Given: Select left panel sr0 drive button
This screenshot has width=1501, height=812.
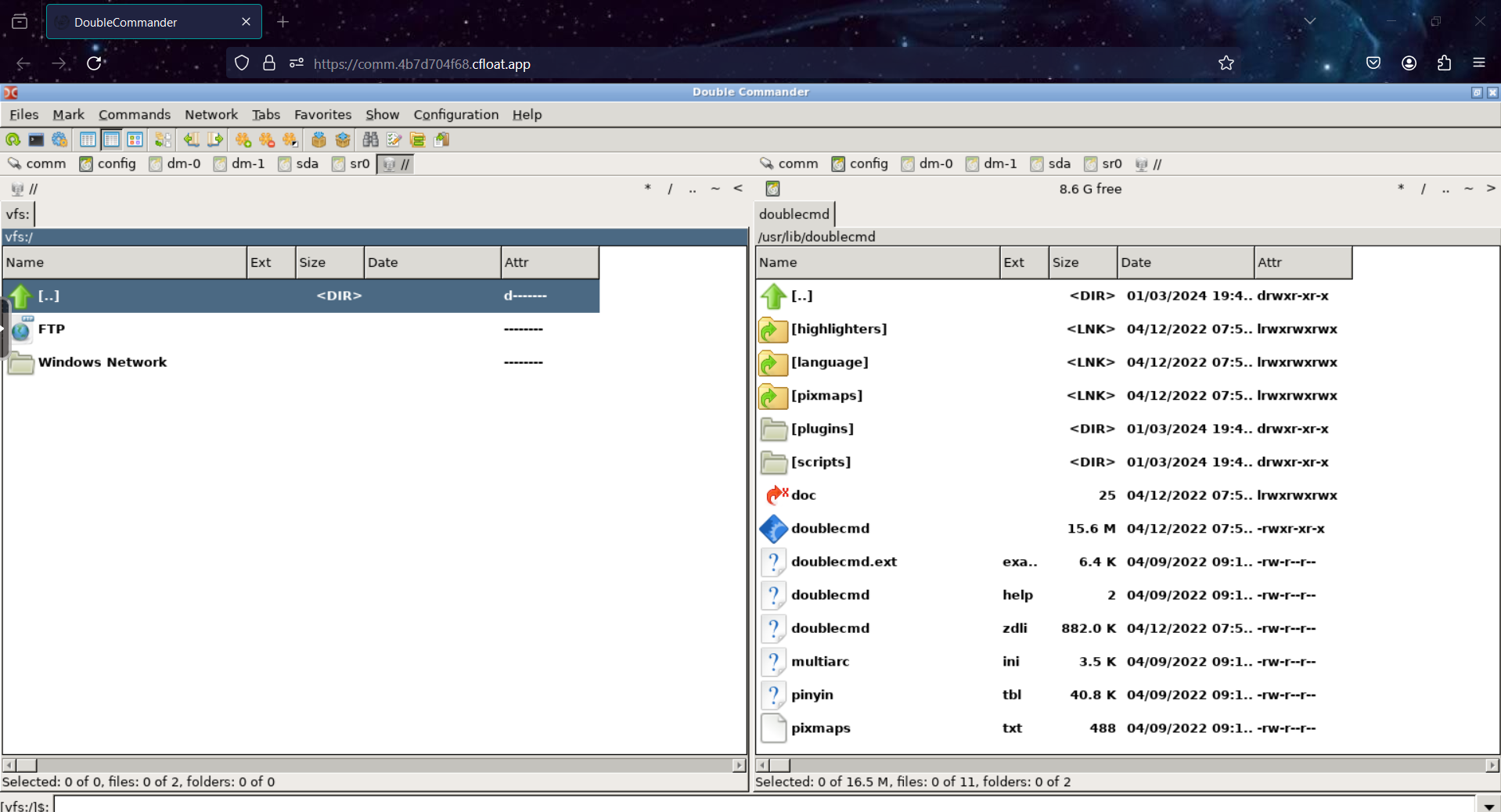Looking at the screenshot, I should (351, 163).
